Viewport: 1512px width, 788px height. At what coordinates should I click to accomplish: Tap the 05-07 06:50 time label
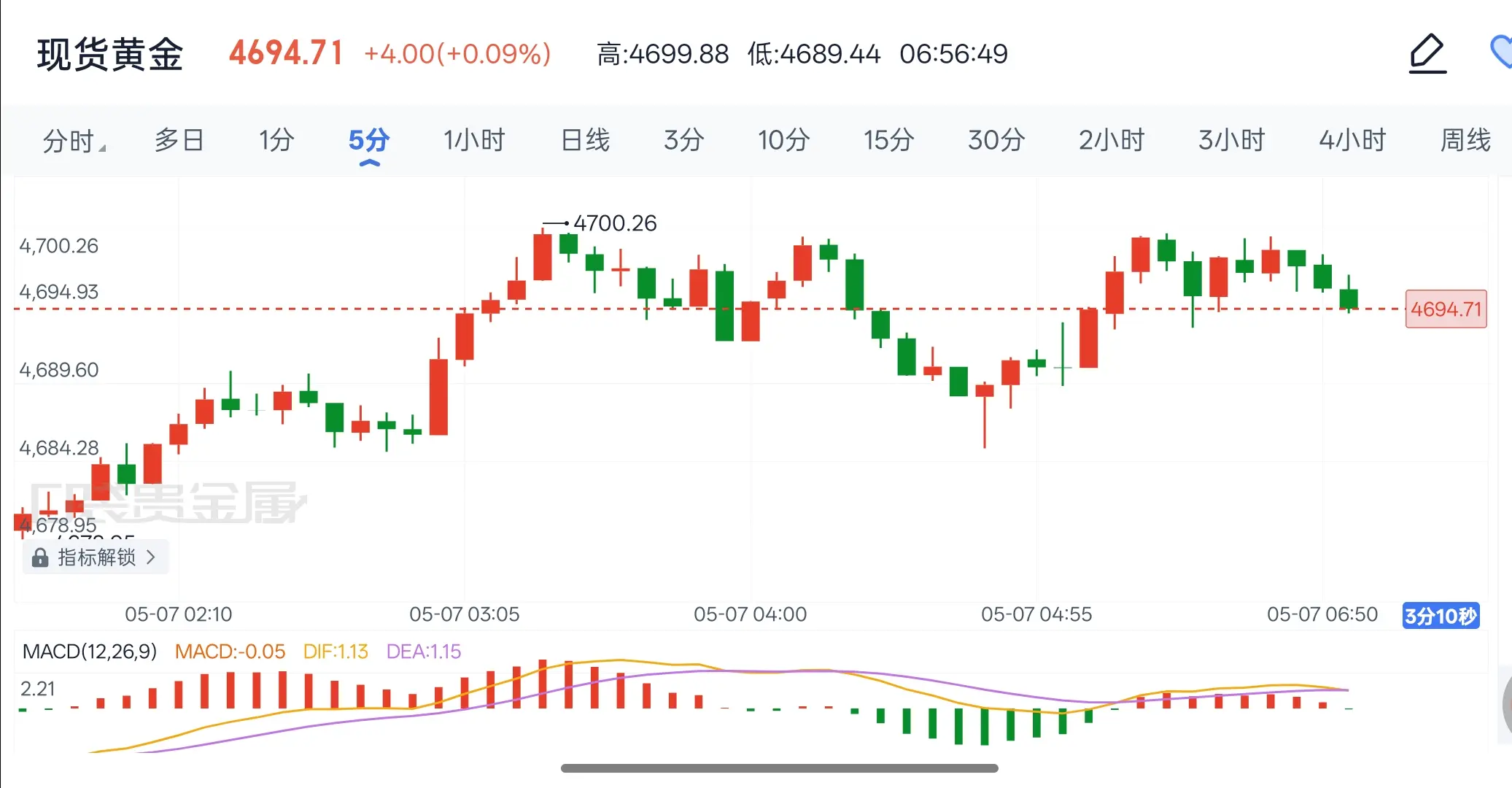[1322, 614]
